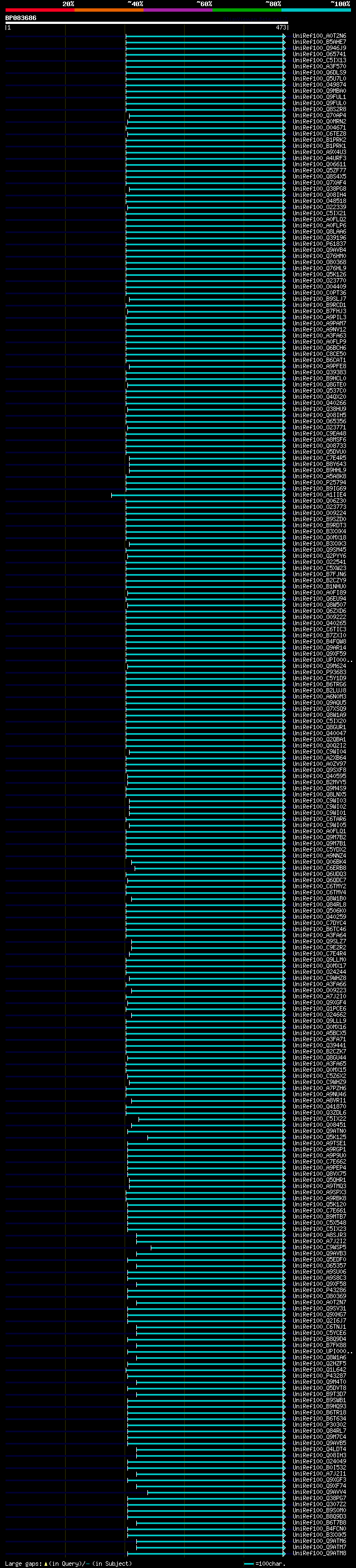
Task: Open hit UniRef100_P43286
Action: point(319,1290)
